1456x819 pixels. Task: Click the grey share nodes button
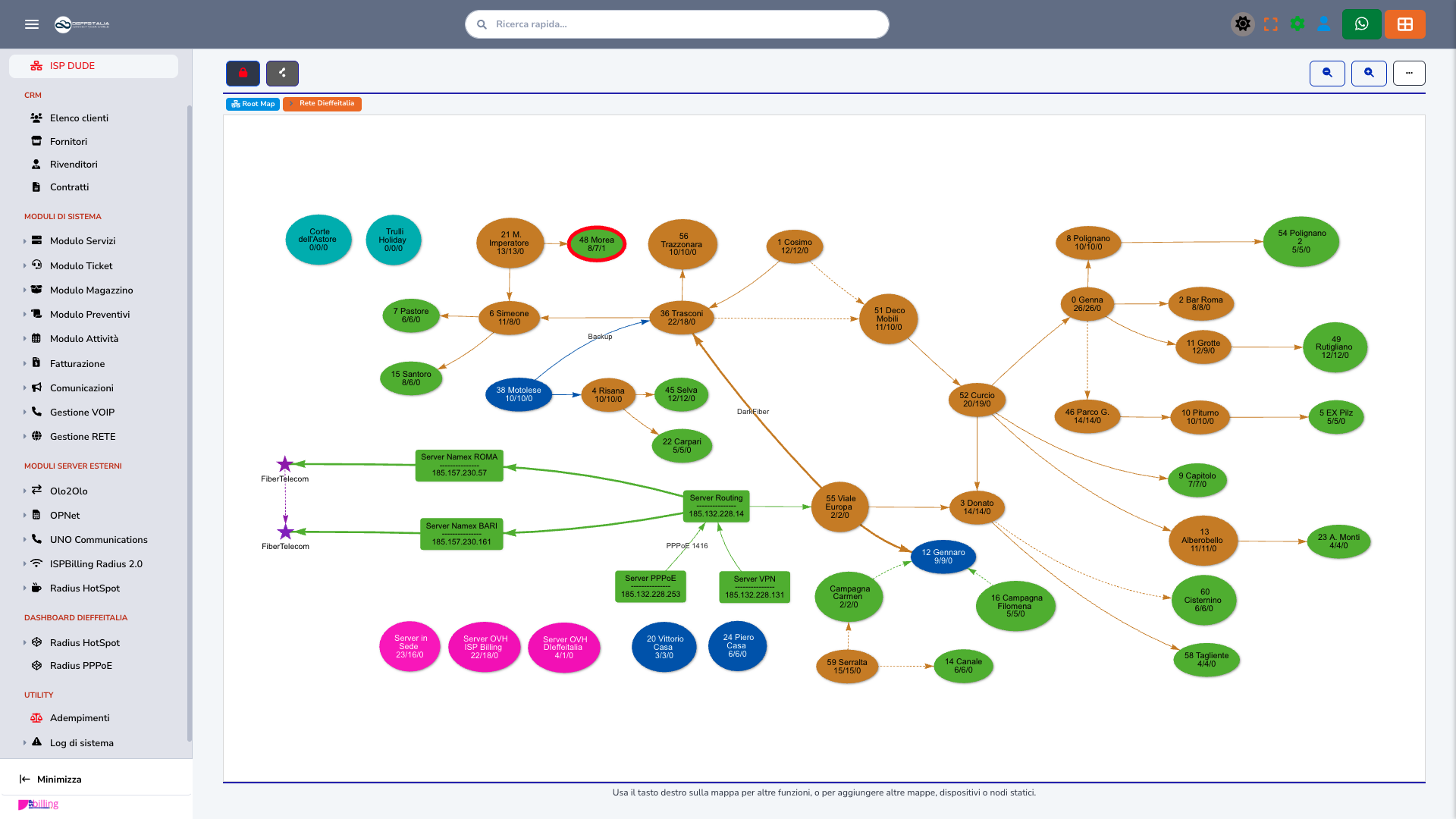point(282,73)
